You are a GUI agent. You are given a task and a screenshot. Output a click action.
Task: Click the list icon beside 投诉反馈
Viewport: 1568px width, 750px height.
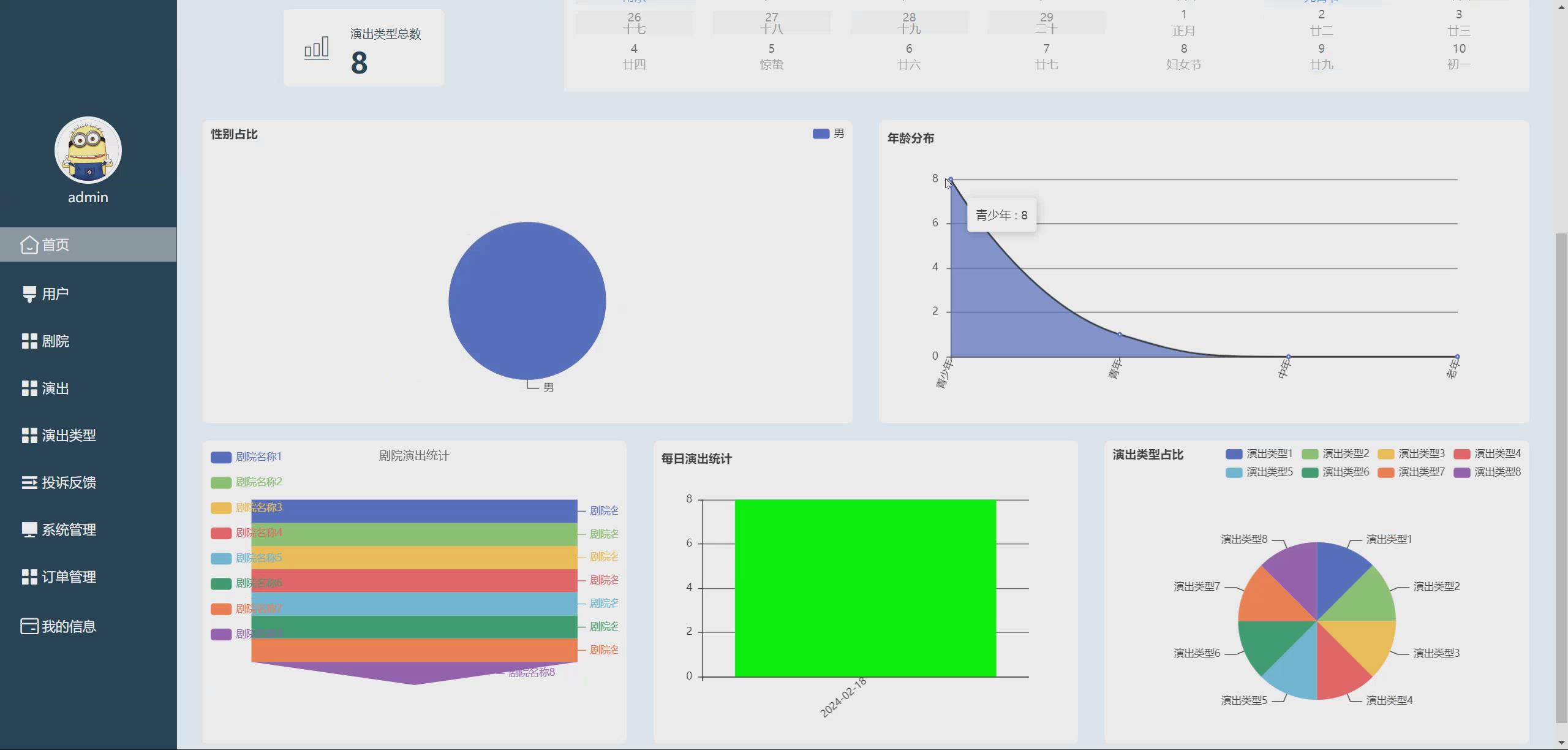tap(29, 483)
